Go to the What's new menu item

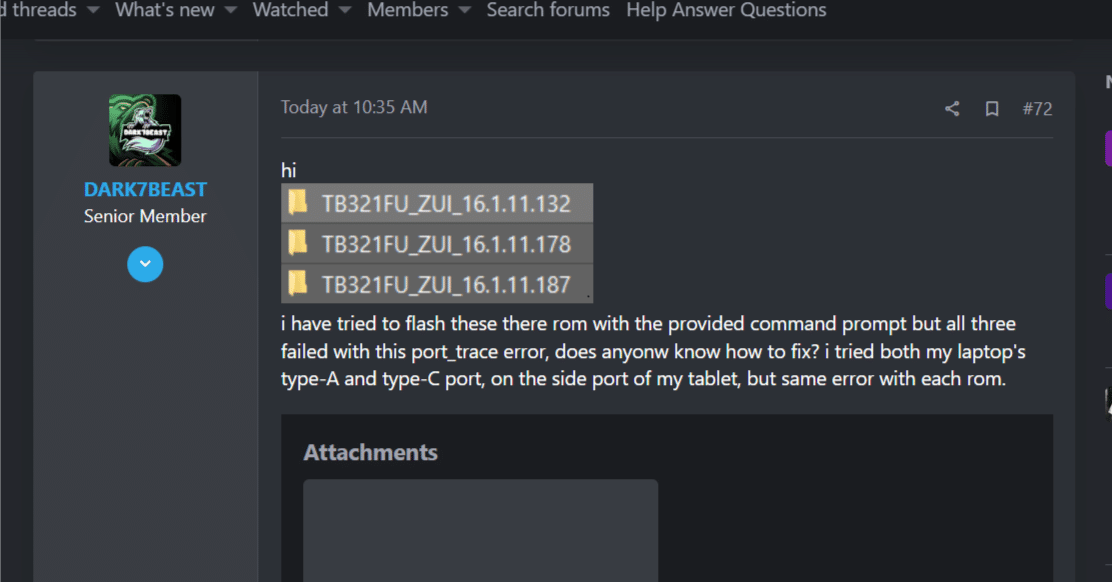pyautogui.click(x=165, y=10)
